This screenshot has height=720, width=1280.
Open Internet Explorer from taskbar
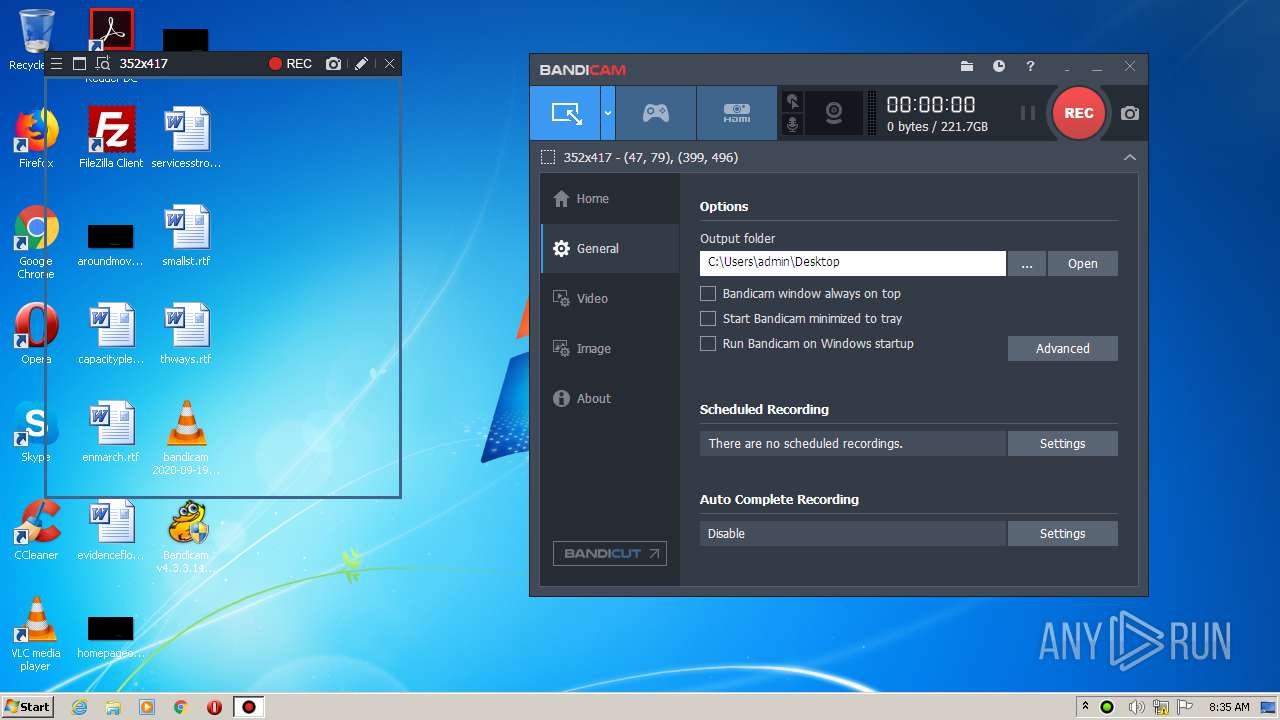[79, 707]
